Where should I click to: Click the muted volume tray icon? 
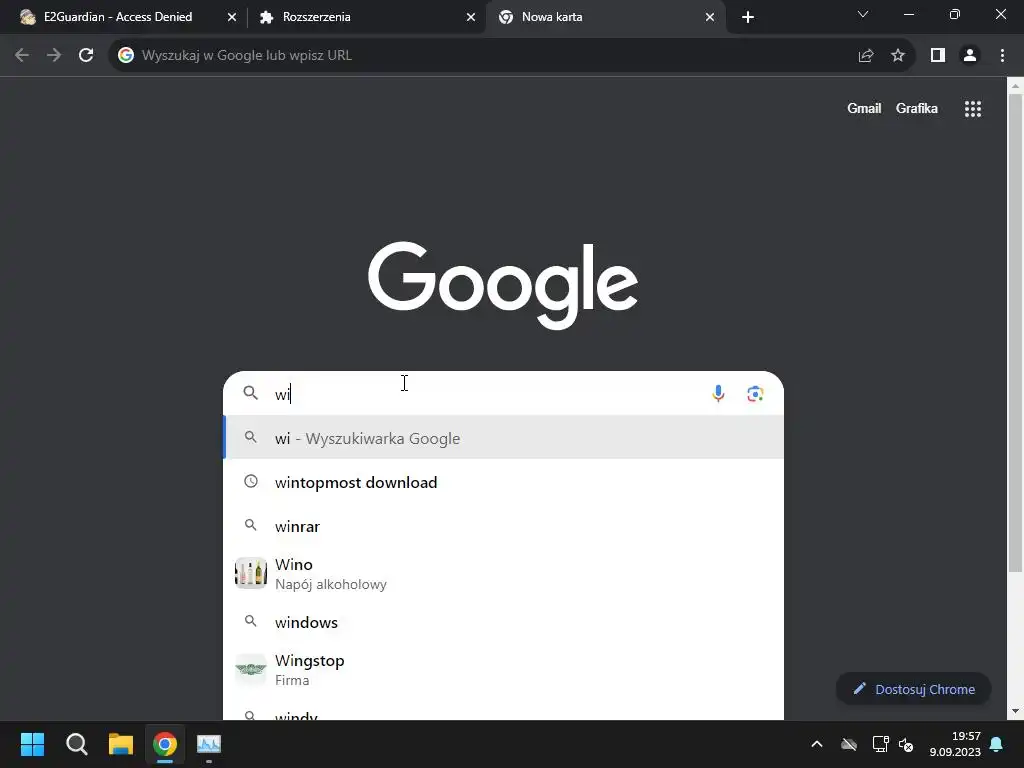click(906, 744)
